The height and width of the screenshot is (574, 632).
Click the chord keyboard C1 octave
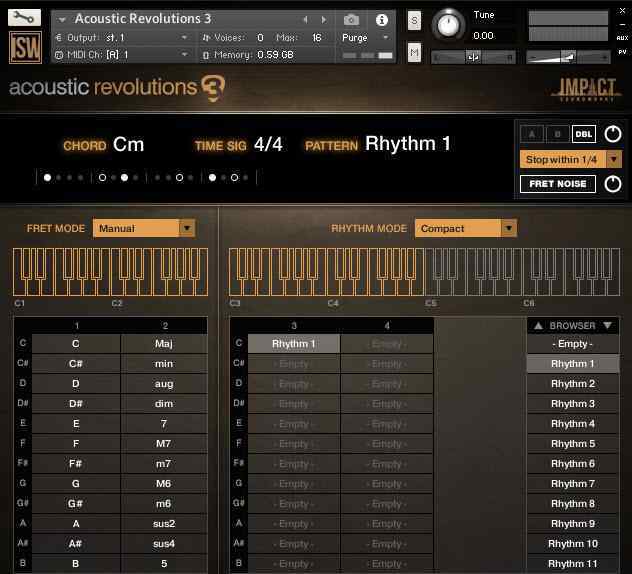62,272
